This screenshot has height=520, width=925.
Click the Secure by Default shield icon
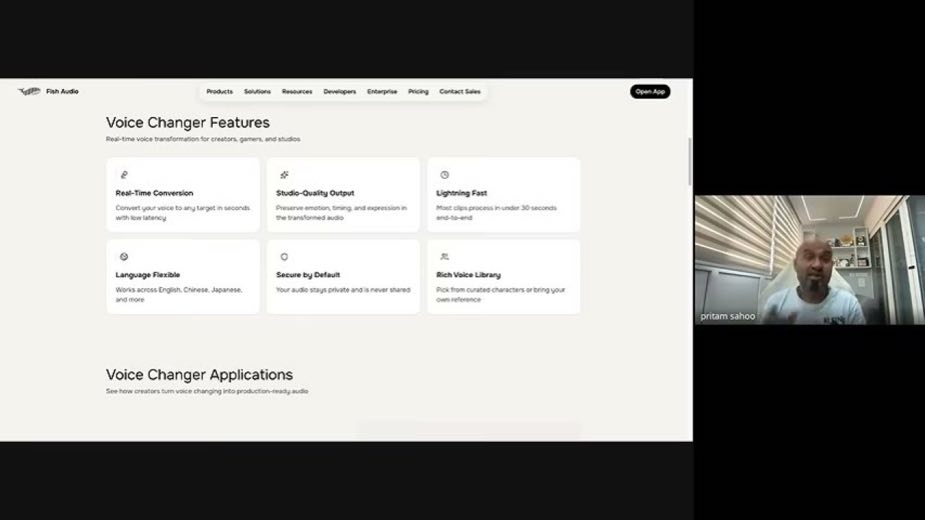click(284, 257)
